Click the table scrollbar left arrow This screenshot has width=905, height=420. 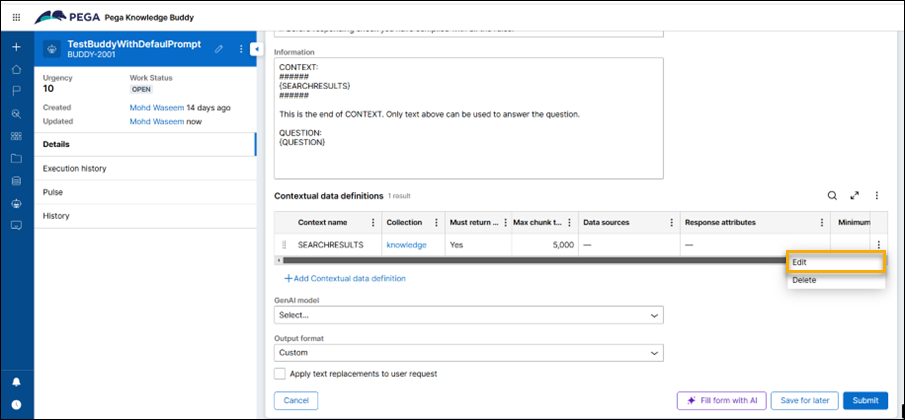pyautogui.click(x=279, y=260)
